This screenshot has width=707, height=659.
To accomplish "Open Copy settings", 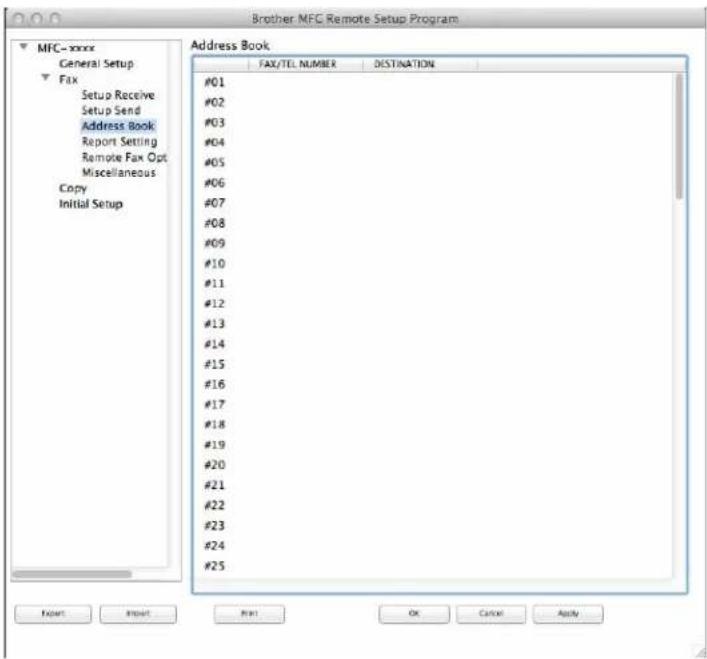I will [x=73, y=188].
